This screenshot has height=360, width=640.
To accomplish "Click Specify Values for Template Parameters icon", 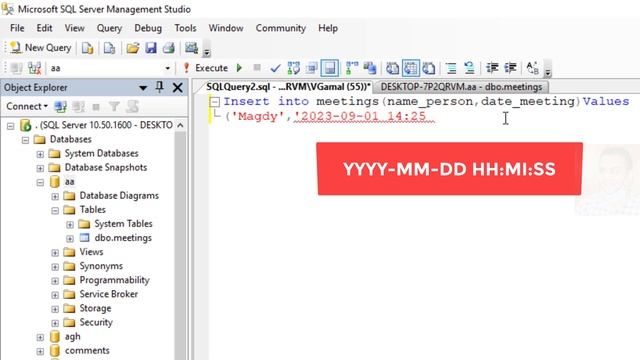I will pyautogui.click(x=532, y=68).
